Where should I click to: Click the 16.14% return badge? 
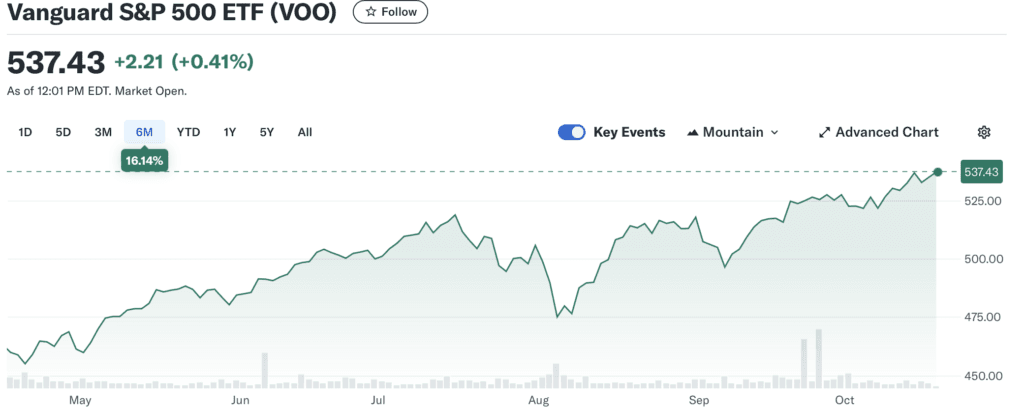(144, 159)
